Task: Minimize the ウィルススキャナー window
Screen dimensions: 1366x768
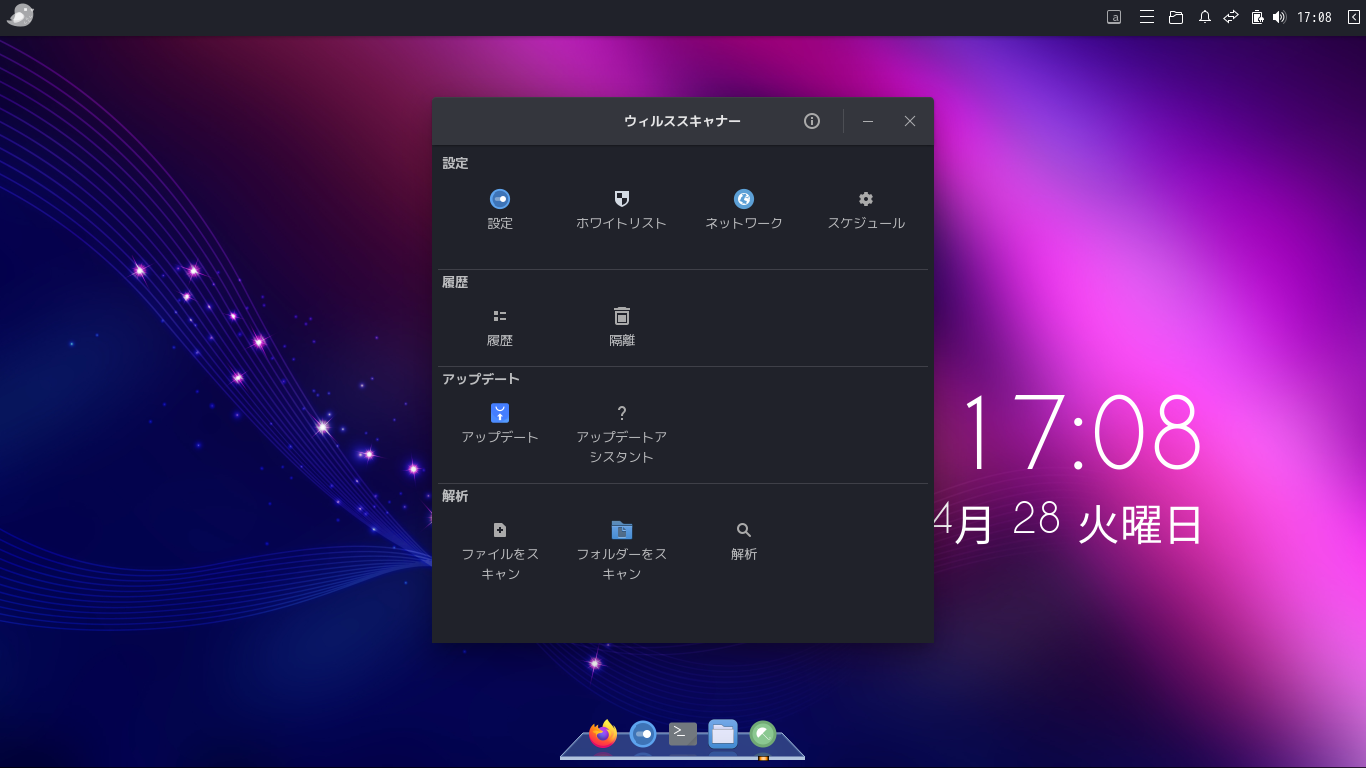Action: click(868, 121)
